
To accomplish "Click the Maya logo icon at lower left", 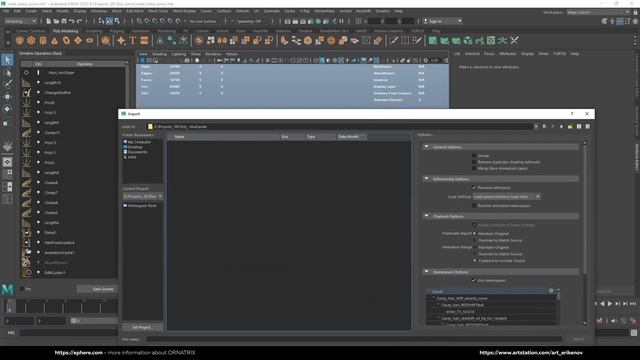I will [x=7, y=289].
